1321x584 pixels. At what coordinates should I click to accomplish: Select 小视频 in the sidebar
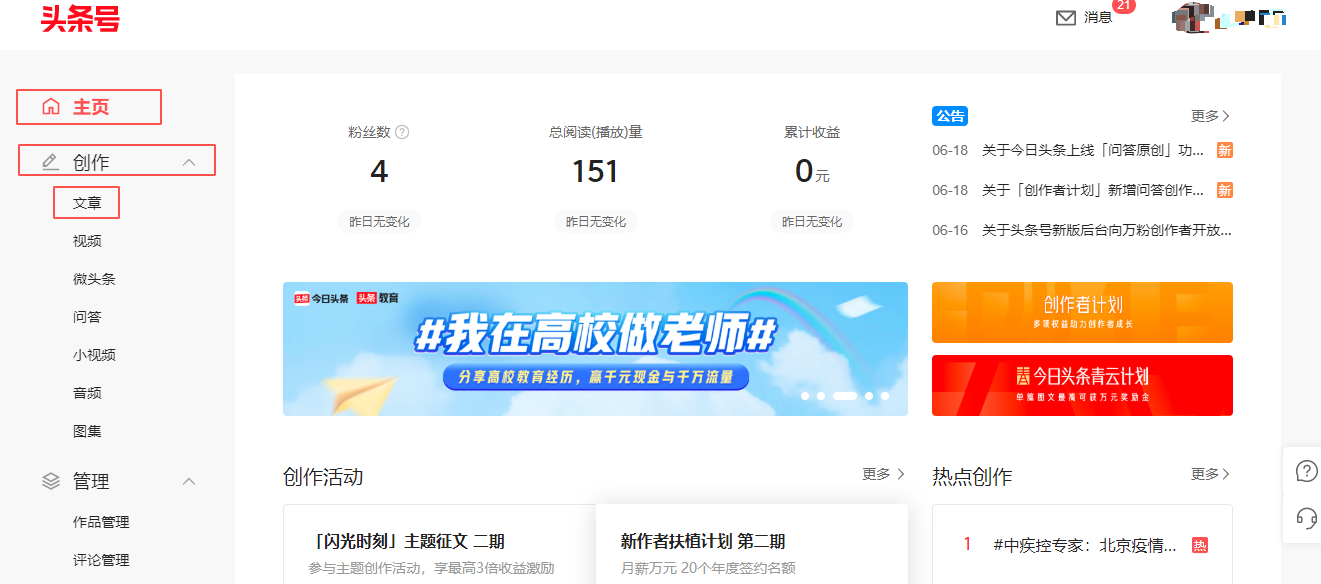[94, 355]
